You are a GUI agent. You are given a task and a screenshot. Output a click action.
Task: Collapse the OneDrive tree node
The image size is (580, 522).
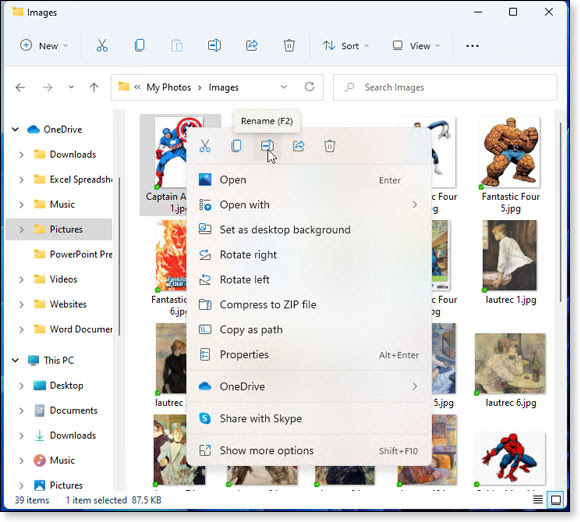[15, 129]
